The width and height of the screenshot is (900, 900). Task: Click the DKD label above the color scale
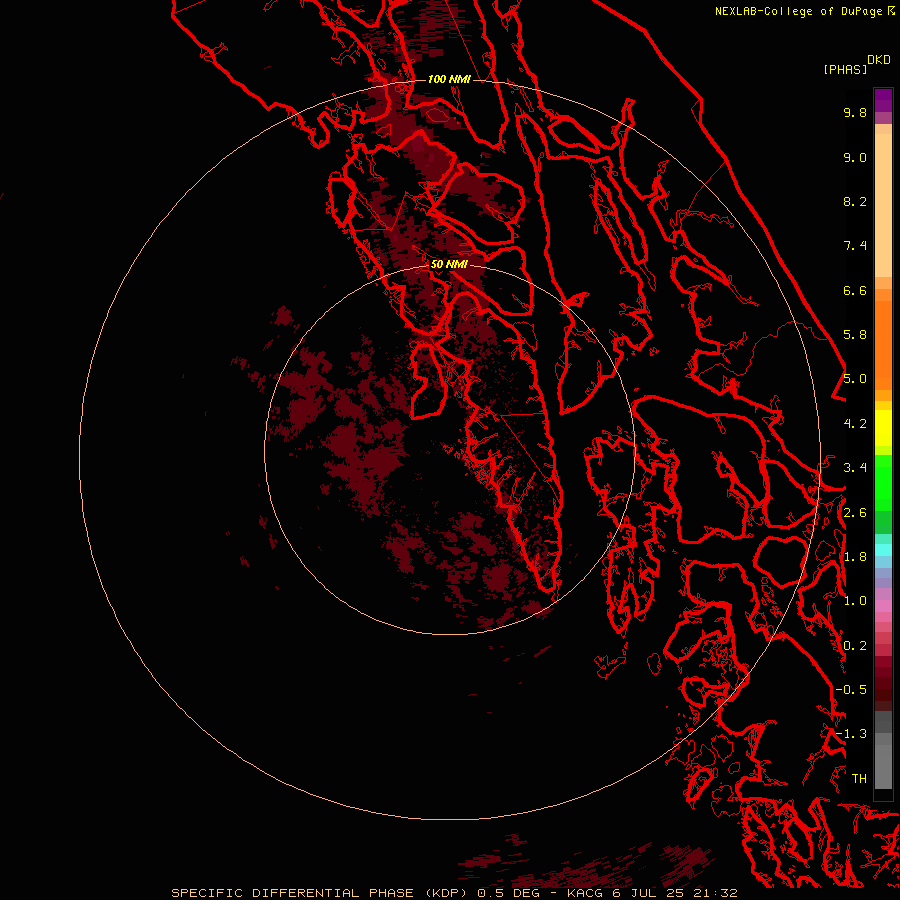pyautogui.click(x=879, y=60)
